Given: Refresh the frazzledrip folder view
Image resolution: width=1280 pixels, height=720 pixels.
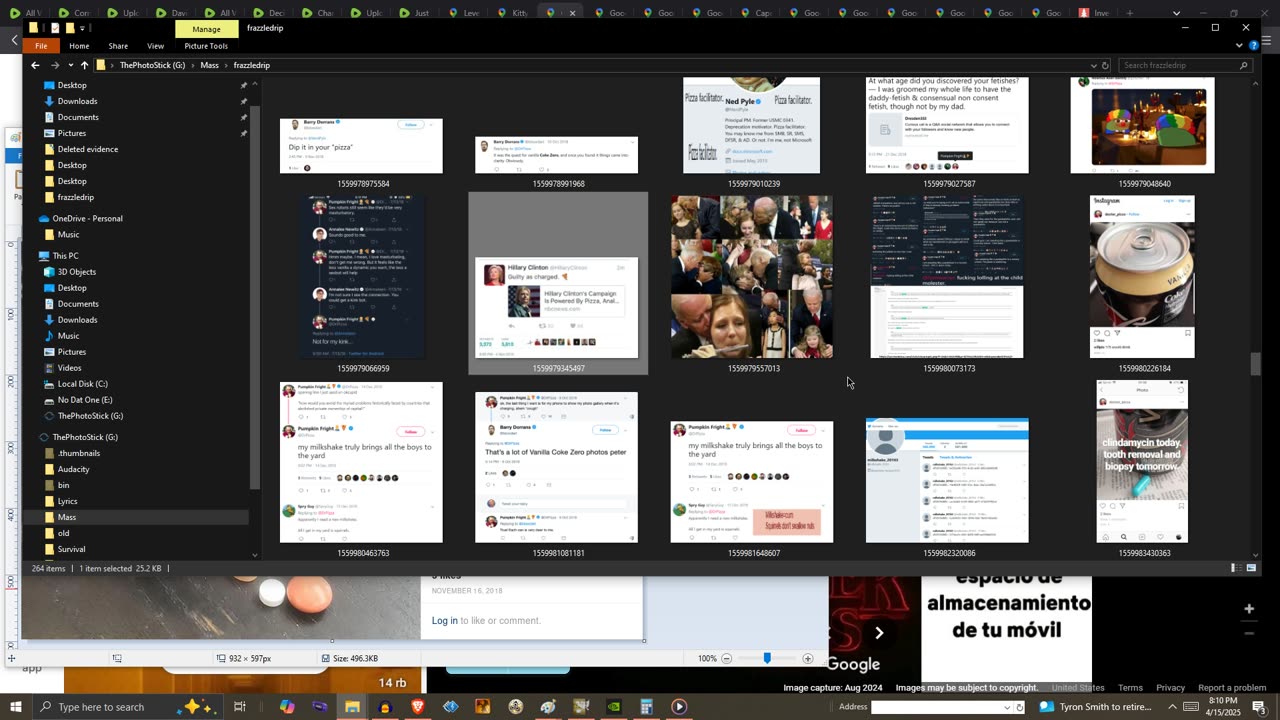Looking at the screenshot, I should coord(1106,65).
